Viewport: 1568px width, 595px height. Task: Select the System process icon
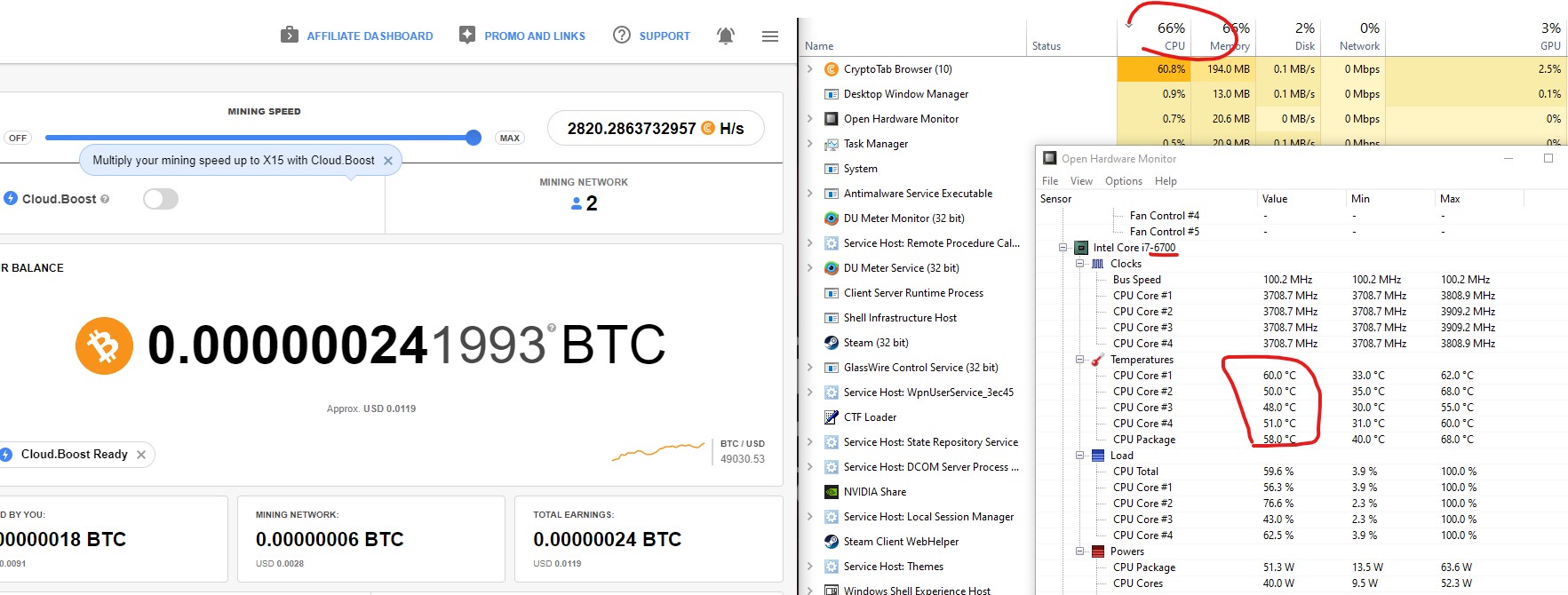(x=832, y=169)
